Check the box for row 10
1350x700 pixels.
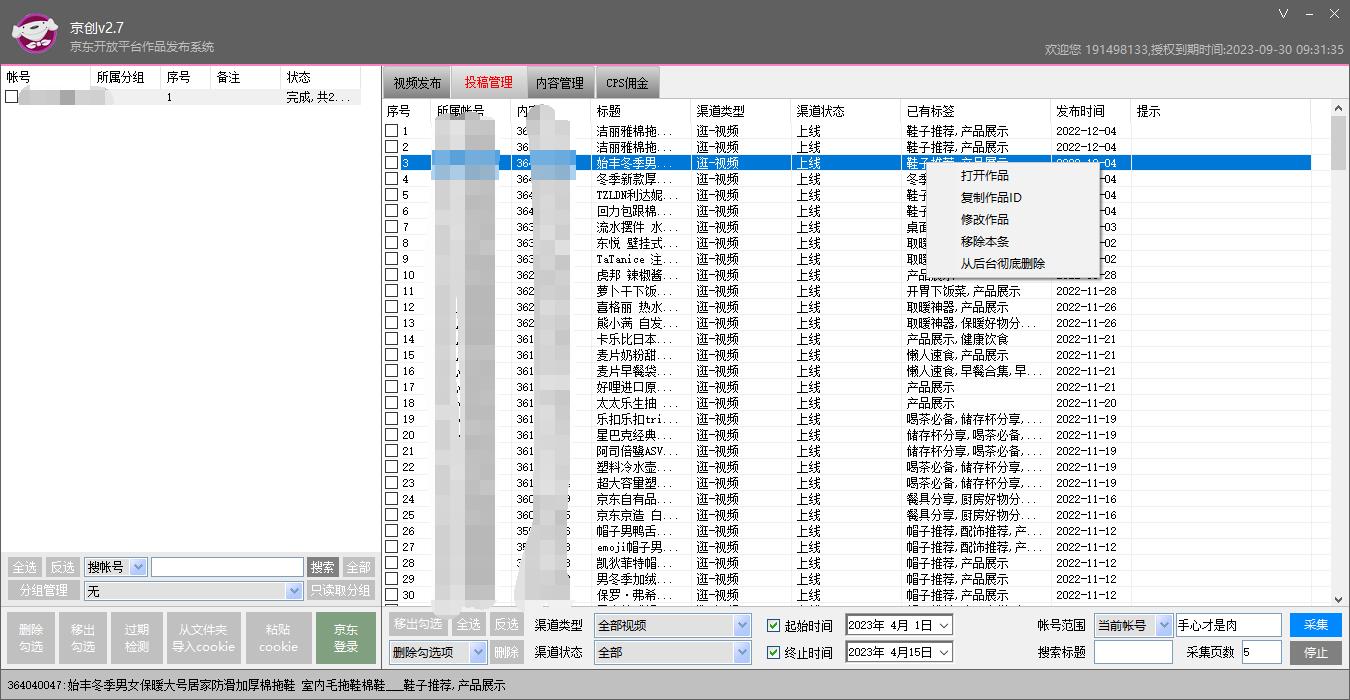point(392,275)
